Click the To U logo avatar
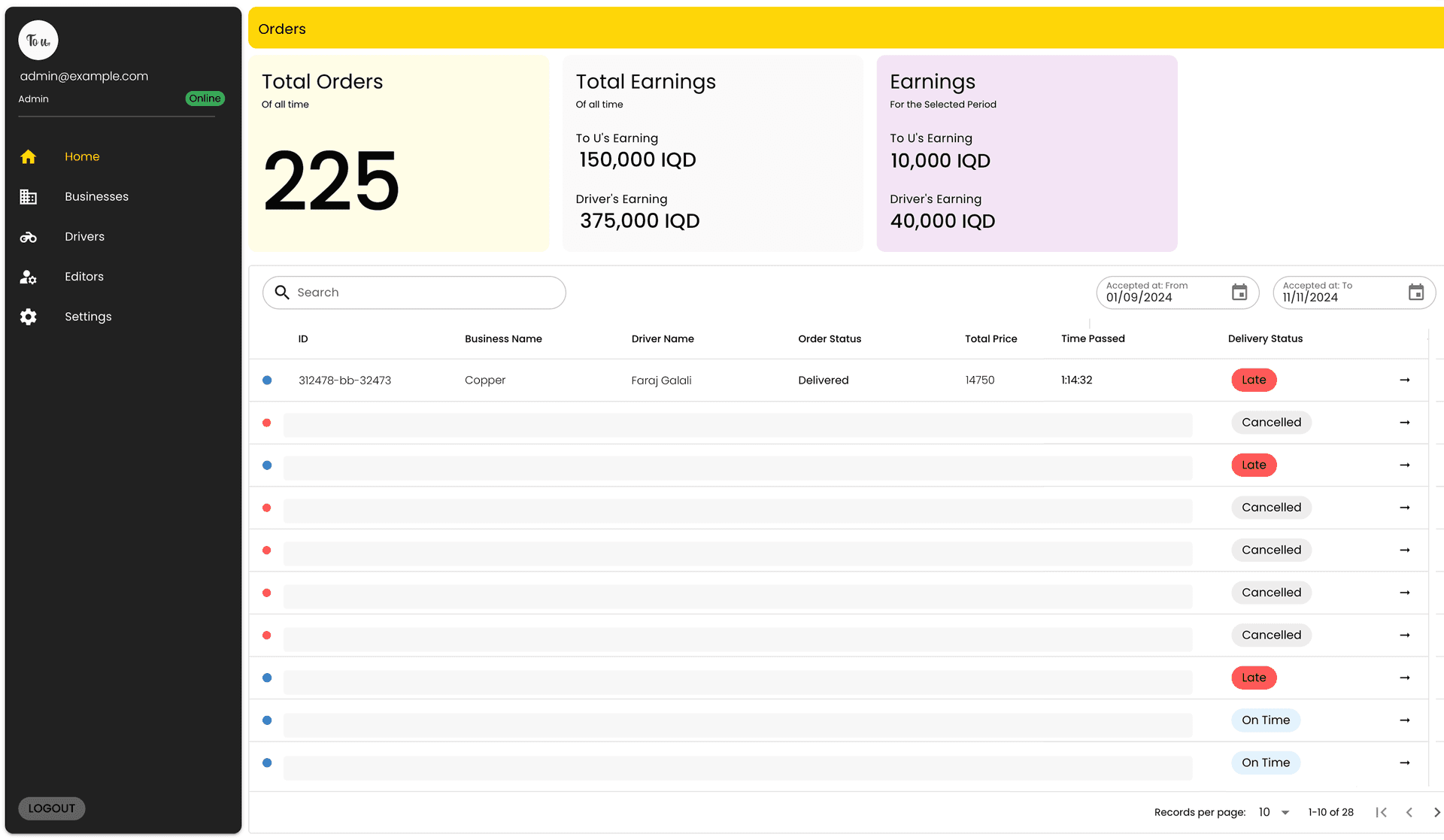The image size is (1444, 840). coord(38,41)
